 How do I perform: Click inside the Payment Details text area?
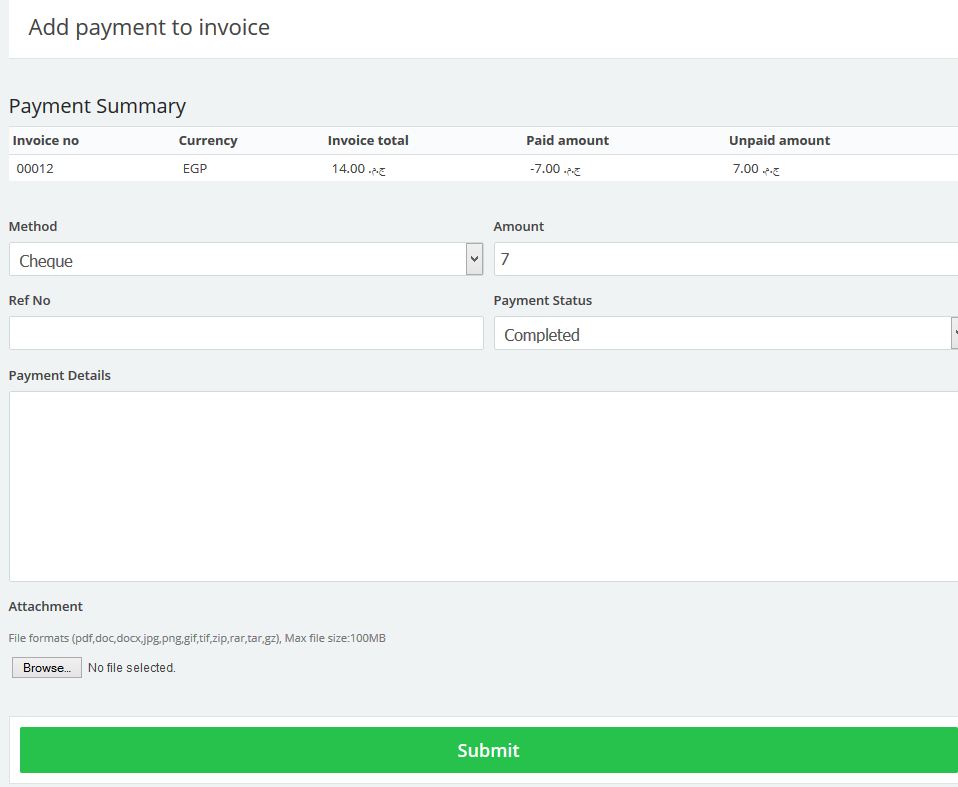pyautogui.click(x=484, y=486)
